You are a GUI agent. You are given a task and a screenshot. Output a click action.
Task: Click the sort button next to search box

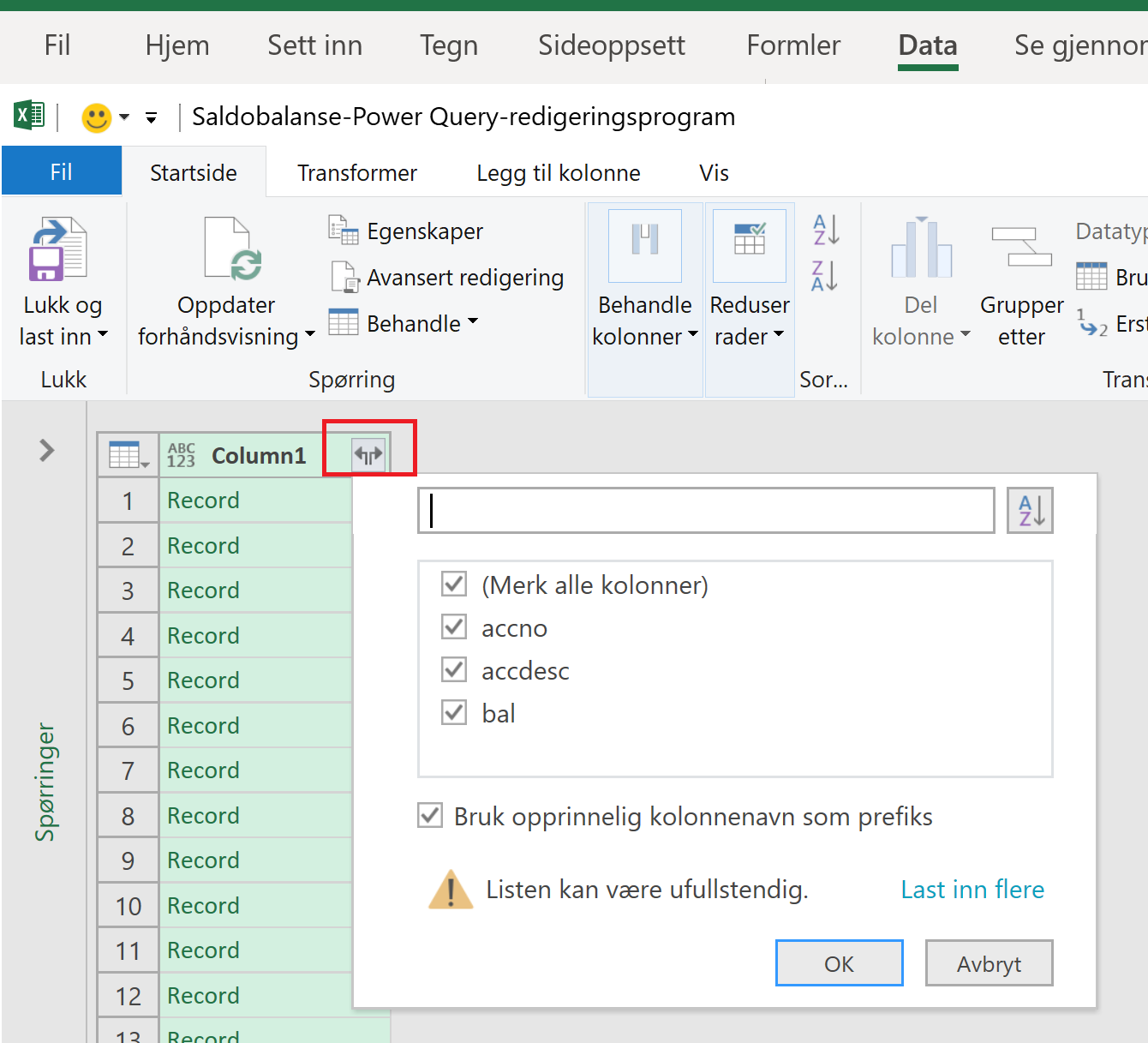[x=1030, y=511]
